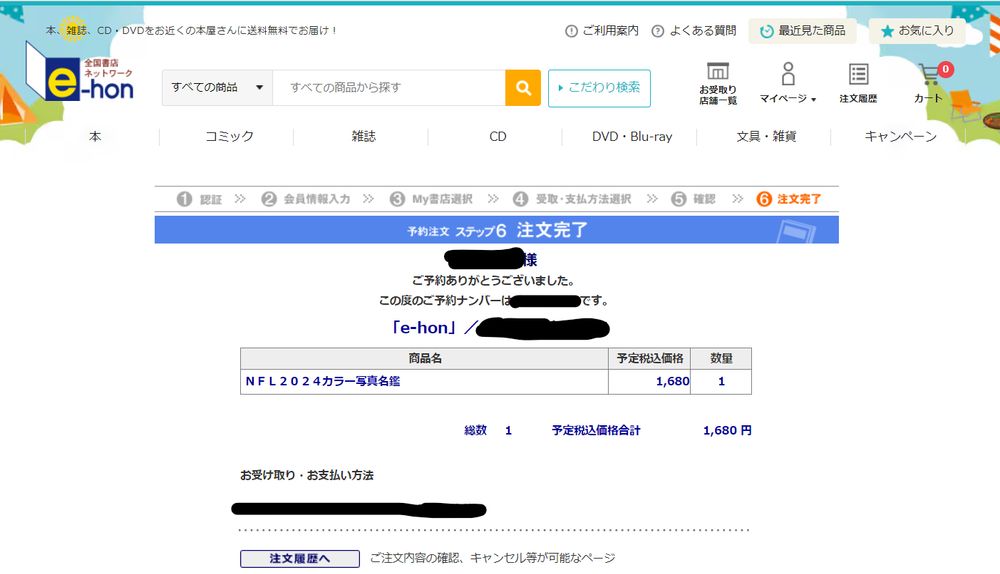Click the こだわり検索 button

point(599,88)
